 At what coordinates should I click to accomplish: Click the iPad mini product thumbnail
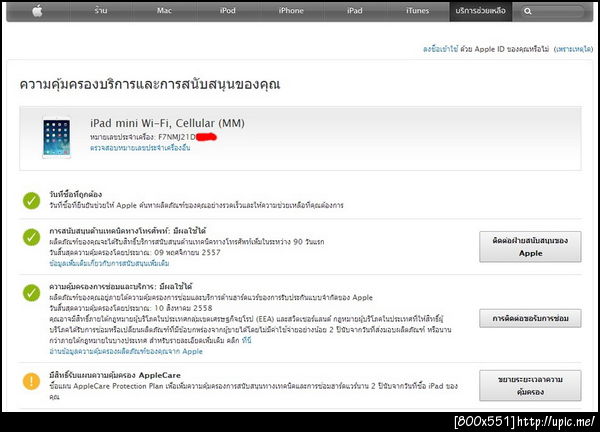57,138
